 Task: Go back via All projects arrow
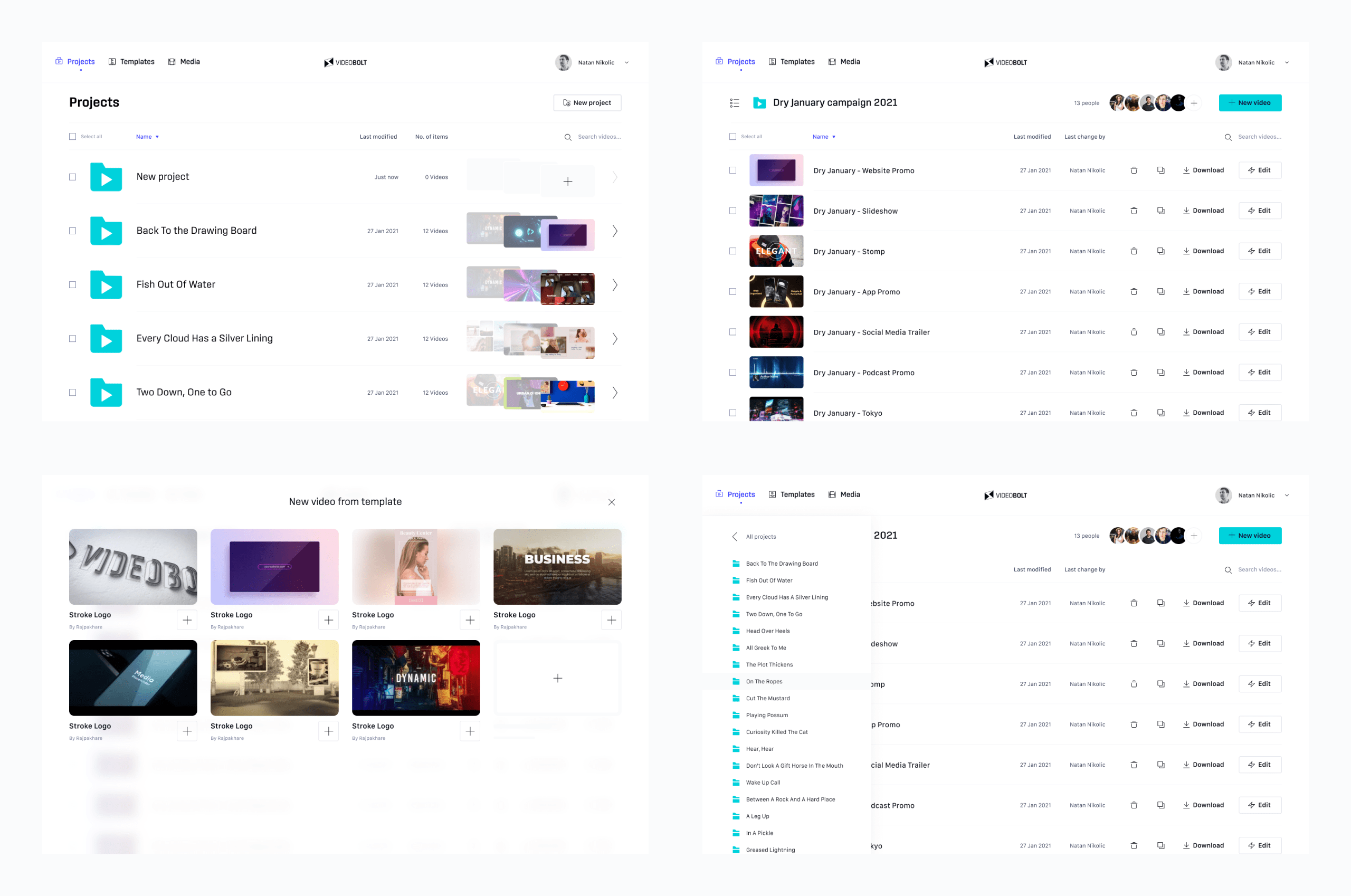[735, 537]
